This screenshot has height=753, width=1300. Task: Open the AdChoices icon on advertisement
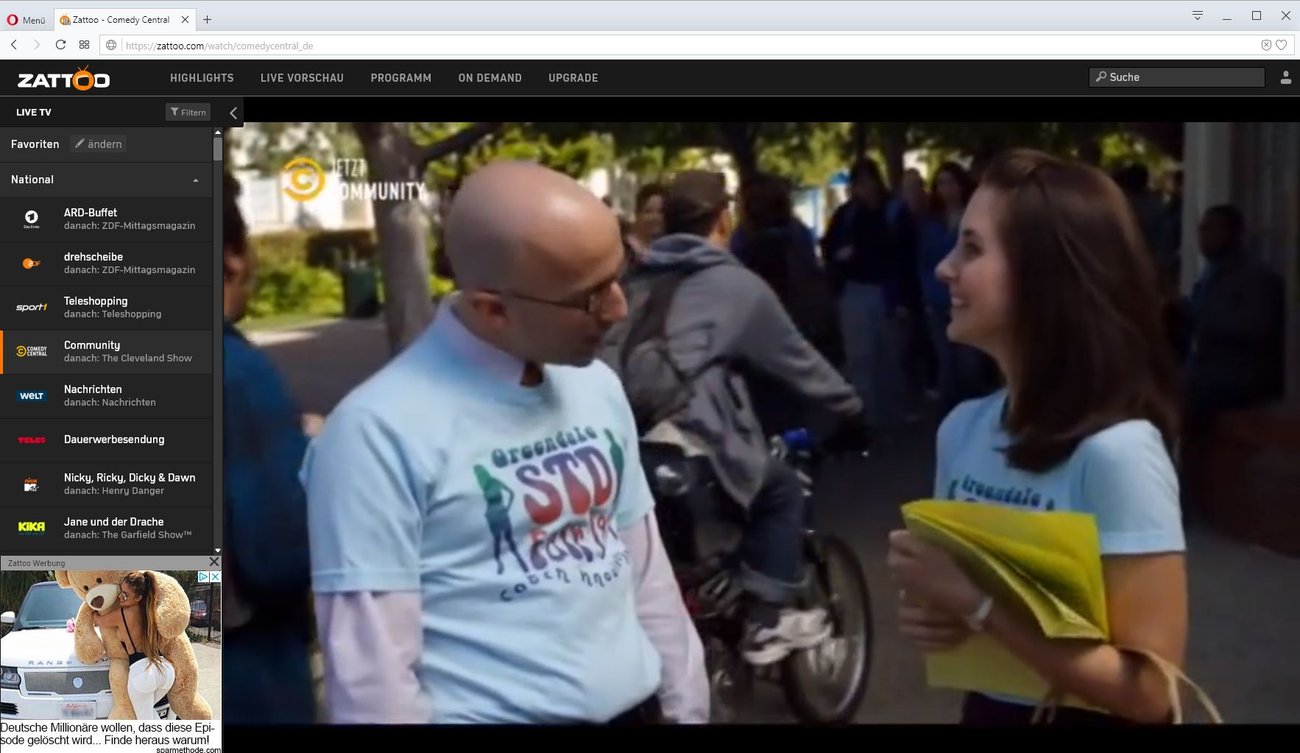pyautogui.click(x=203, y=577)
